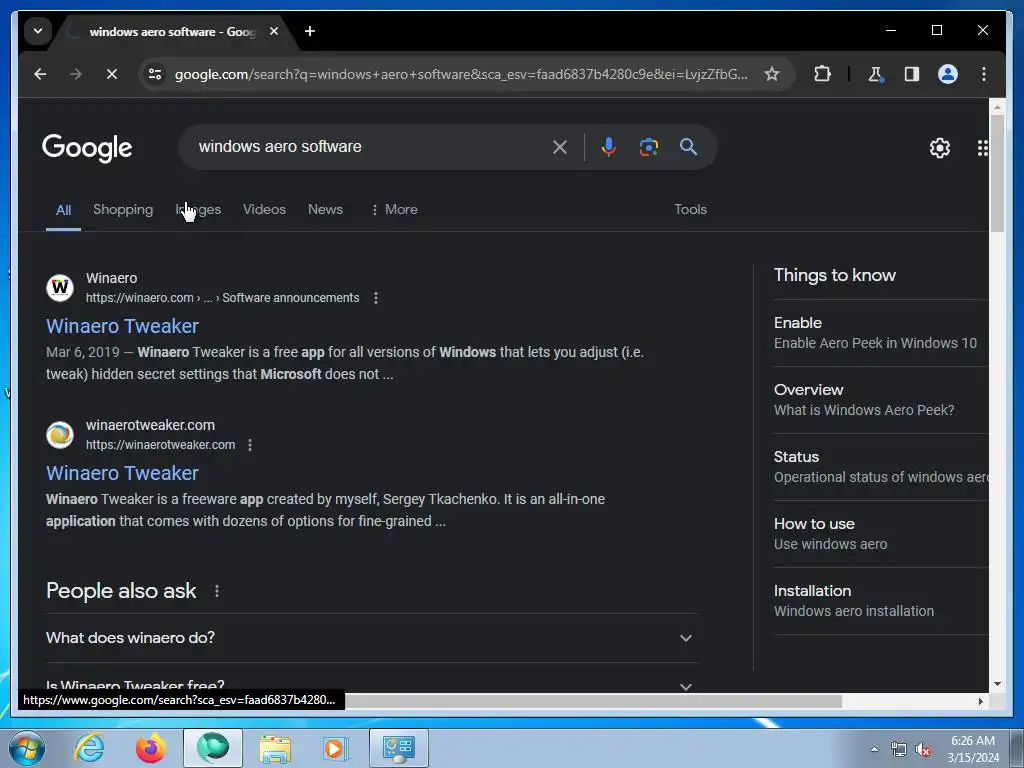The height and width of the screenshot is (768, 1024).
Task: Open Google quick settings gear
Action: (x=940, y=148)
